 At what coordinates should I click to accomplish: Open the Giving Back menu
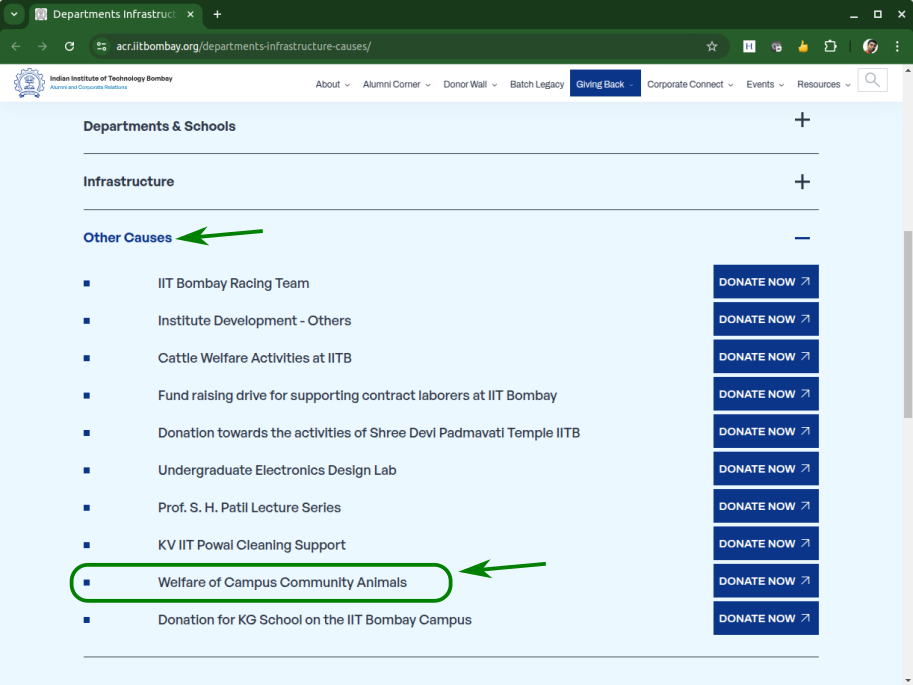click(604, 84)
